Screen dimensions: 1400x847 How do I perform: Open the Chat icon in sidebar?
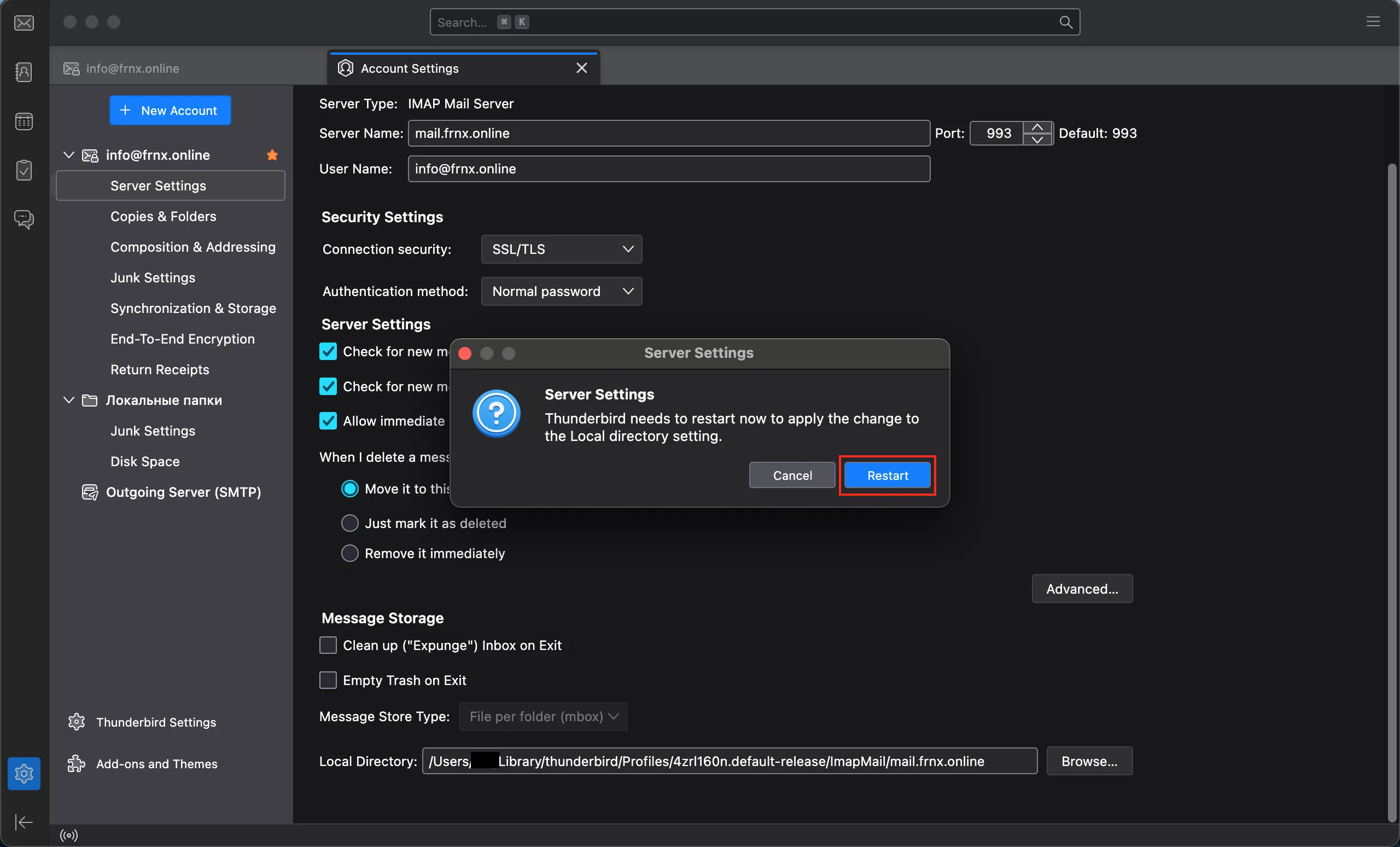point(24,219)
